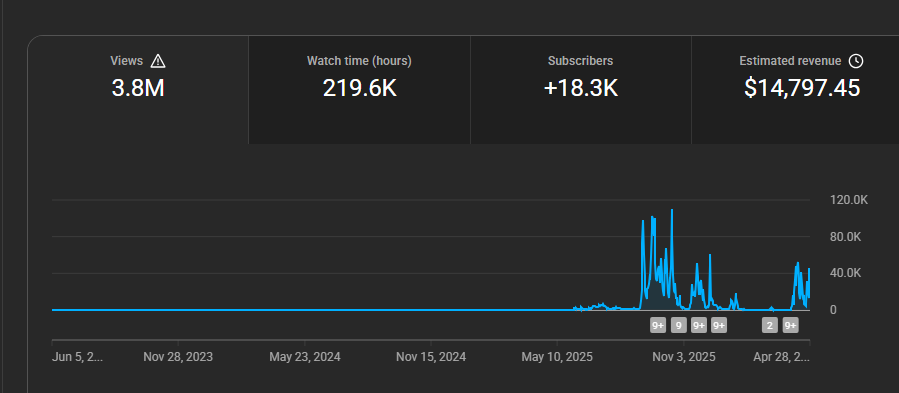Click the 40.0K y-axis label
This screenshot has width=899, height=393.
846,273
